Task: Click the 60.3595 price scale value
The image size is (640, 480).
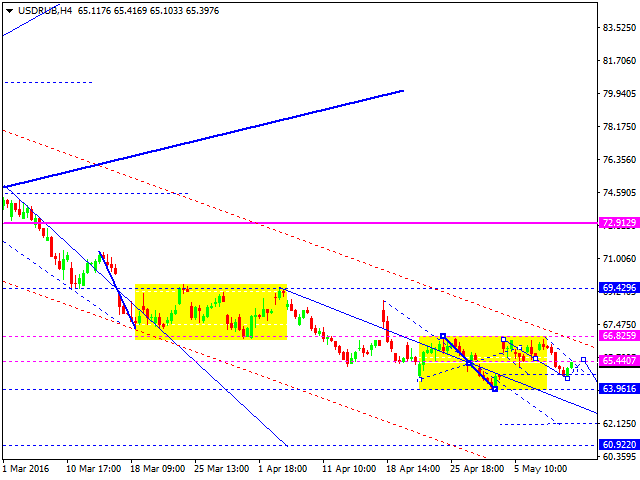Action: coord(619,456)
